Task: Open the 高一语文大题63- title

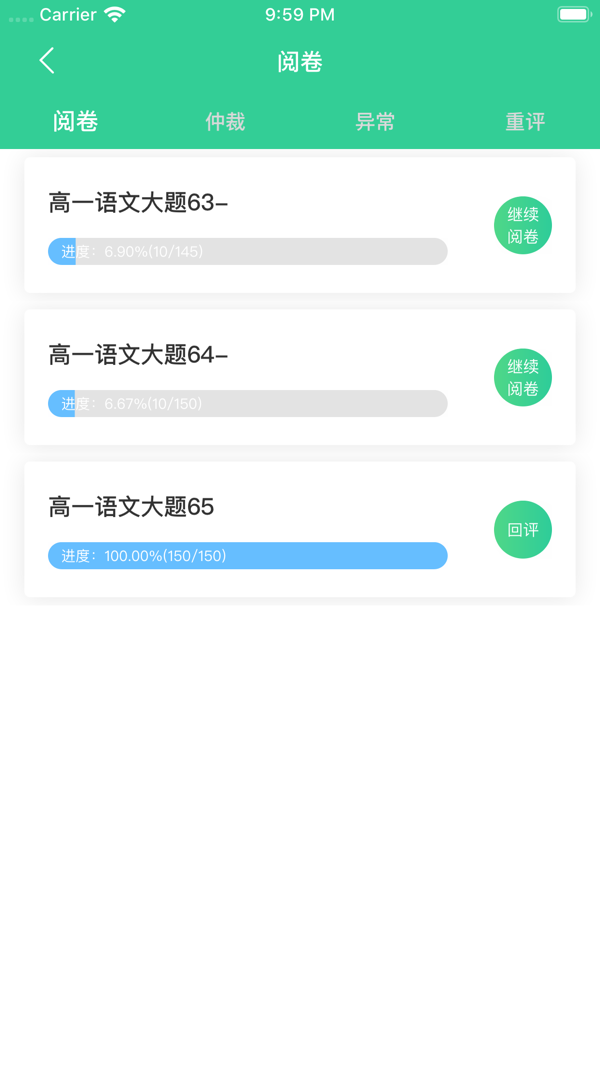Action: coord(138,203)
